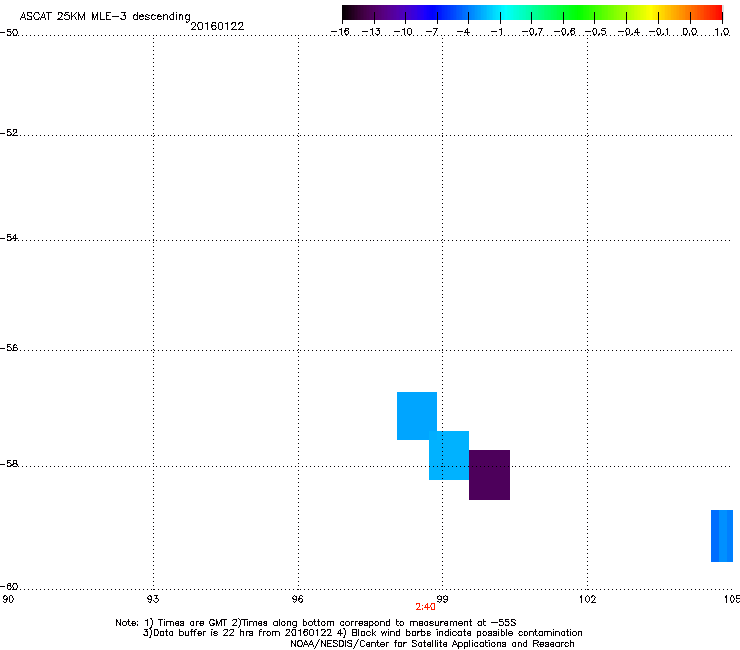
Task: Click the color bar legend gradient
Action: [532, 13]
